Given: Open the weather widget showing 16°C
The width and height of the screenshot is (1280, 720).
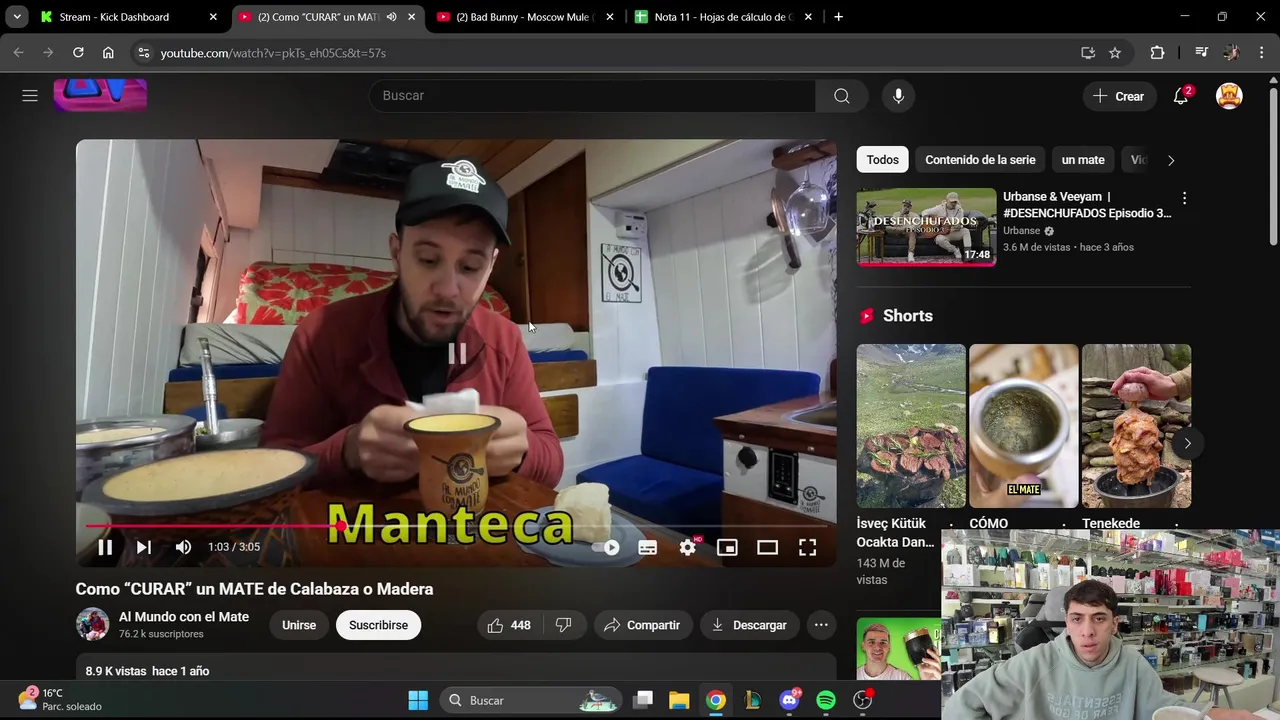Looking at the screenshot, I should (x=60, y=699).
